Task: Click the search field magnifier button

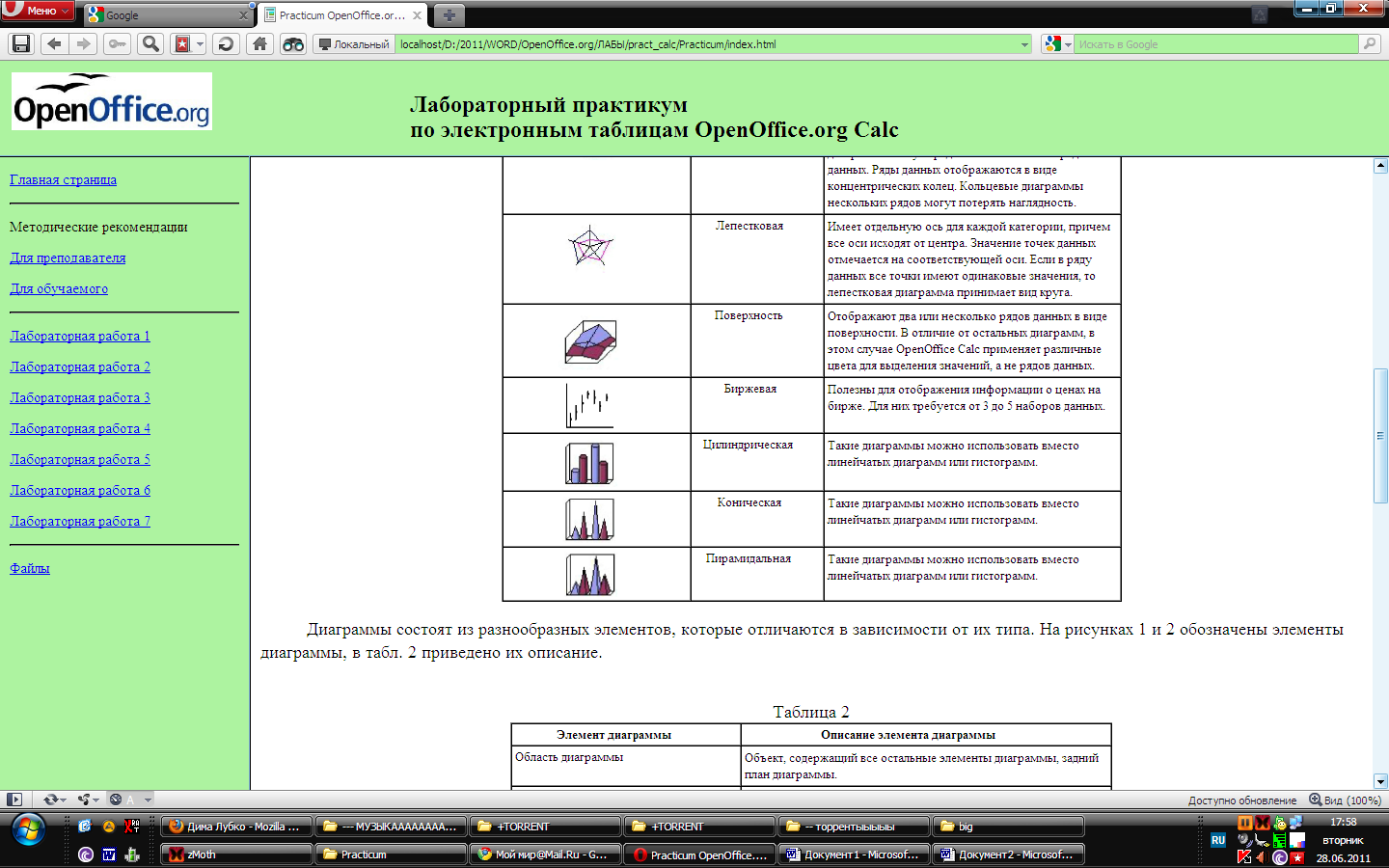Action: [1369, 43]
